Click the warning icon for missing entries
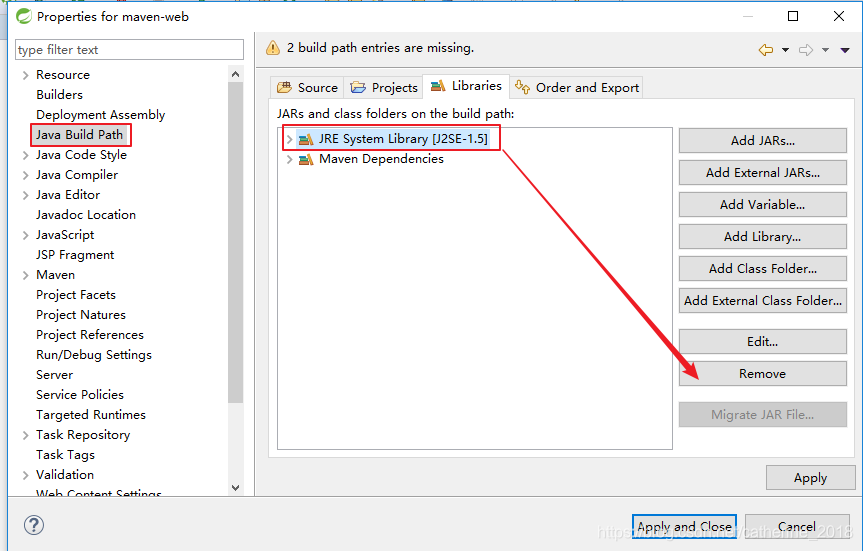Image resolution: width=863 pixels, height=551 pixels. point(273,48)
